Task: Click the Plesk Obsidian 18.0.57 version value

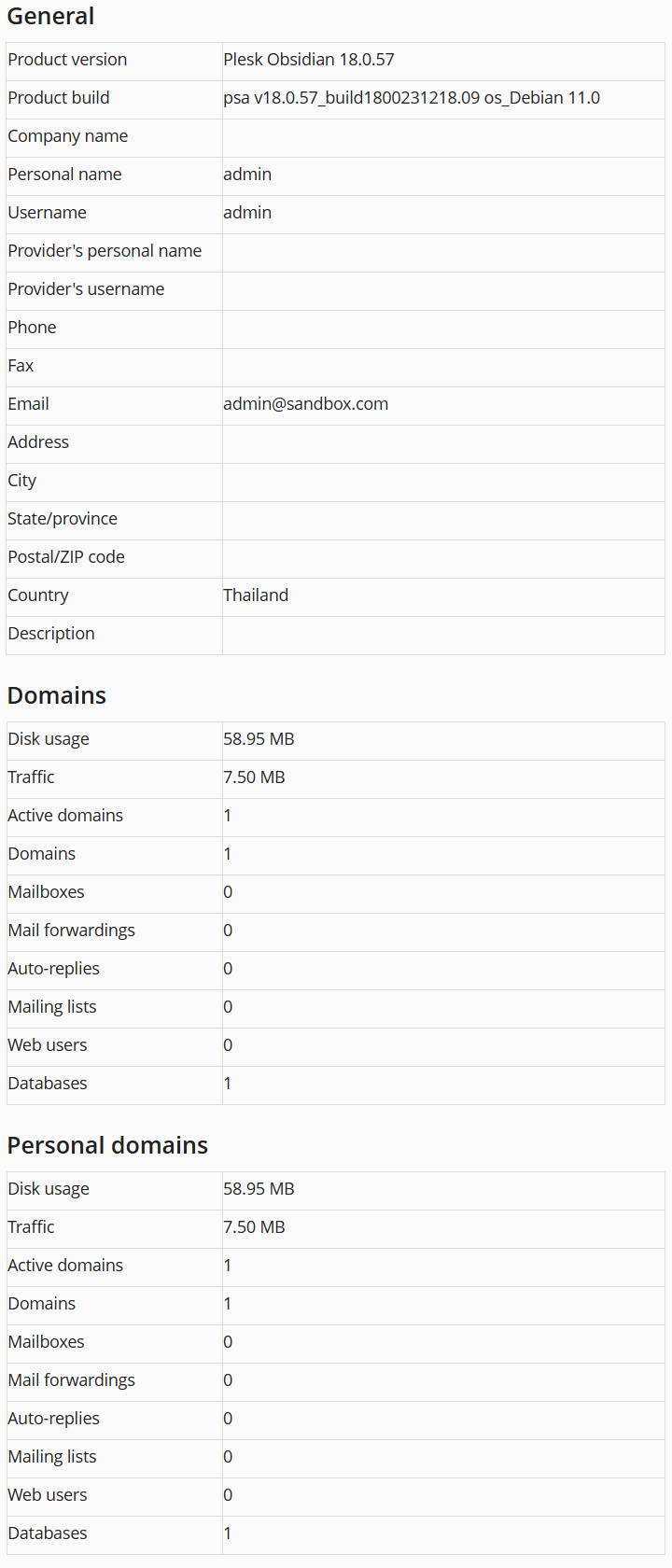Action: tap(308, 60)
